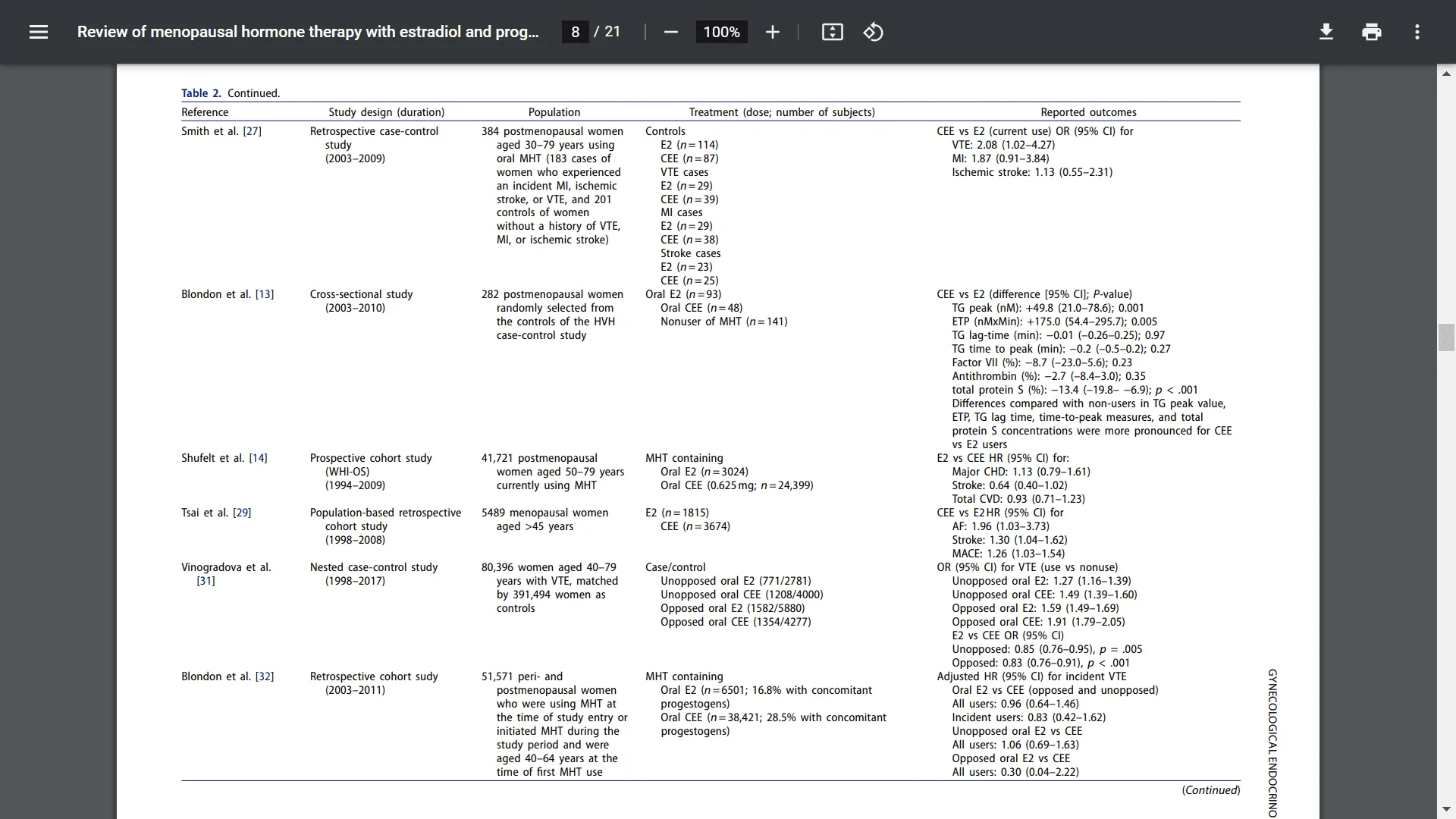
Task: Click 'Retrospective cohort sudy' cell
Action: 374,676
